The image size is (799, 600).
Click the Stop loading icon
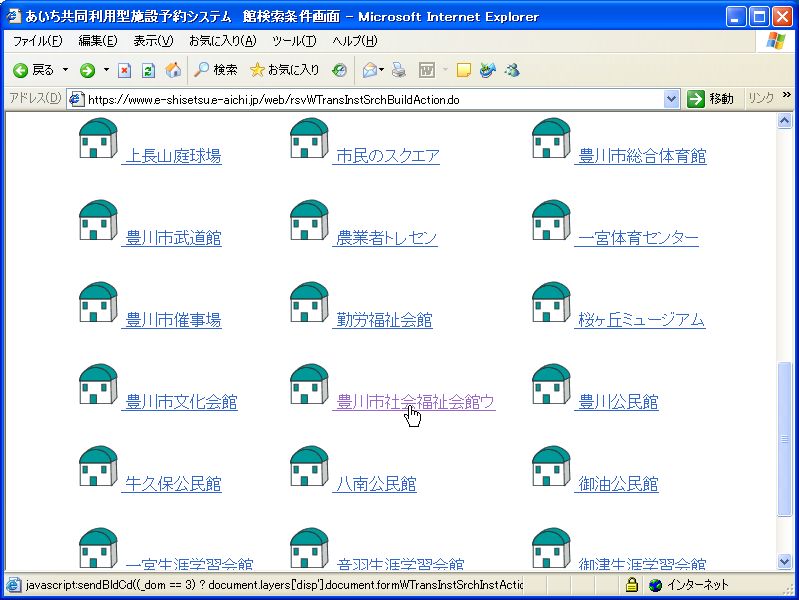(x=125, y=70)
